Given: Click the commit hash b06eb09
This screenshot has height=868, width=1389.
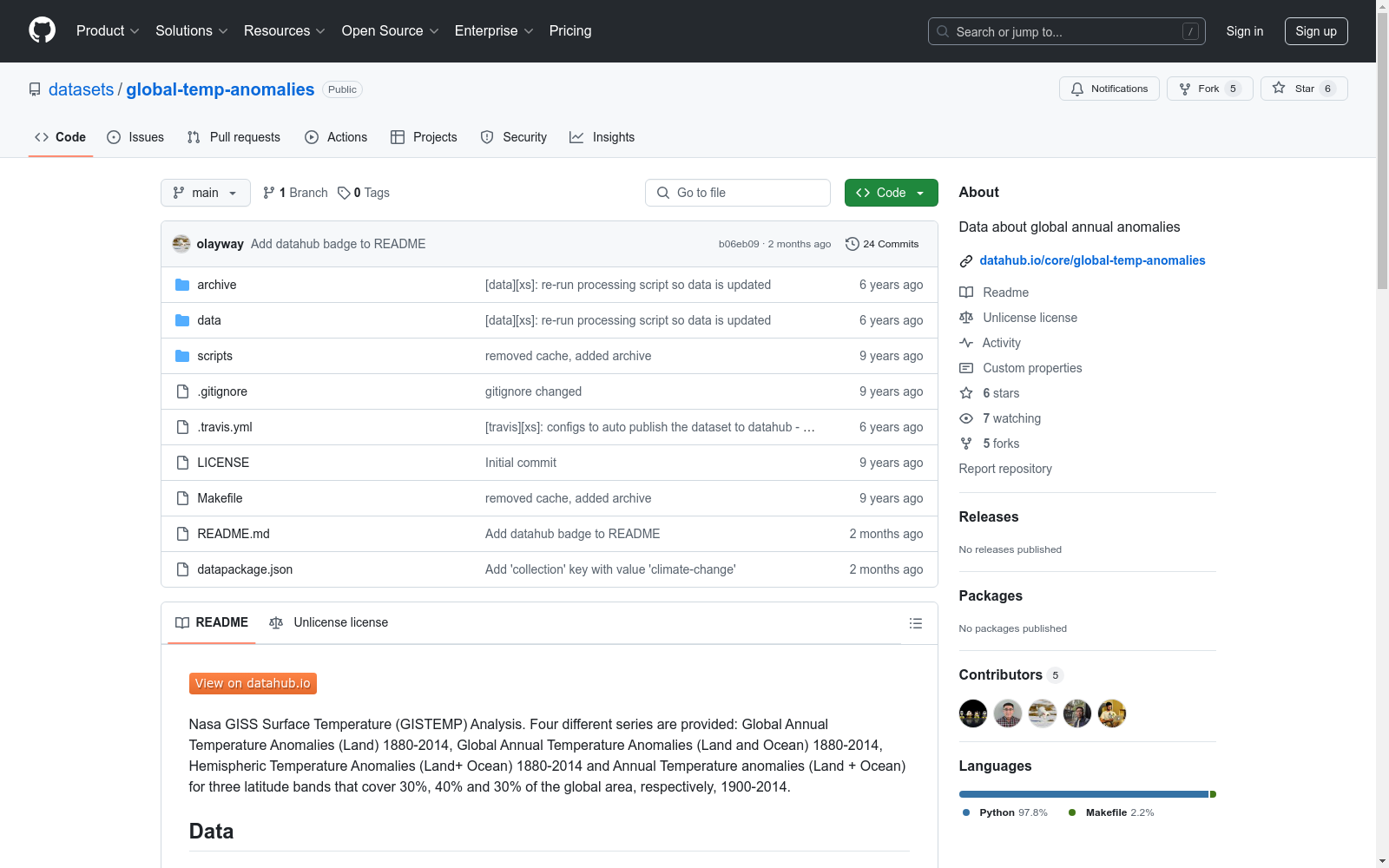Looking at the screenshot, I should point(739,244).
